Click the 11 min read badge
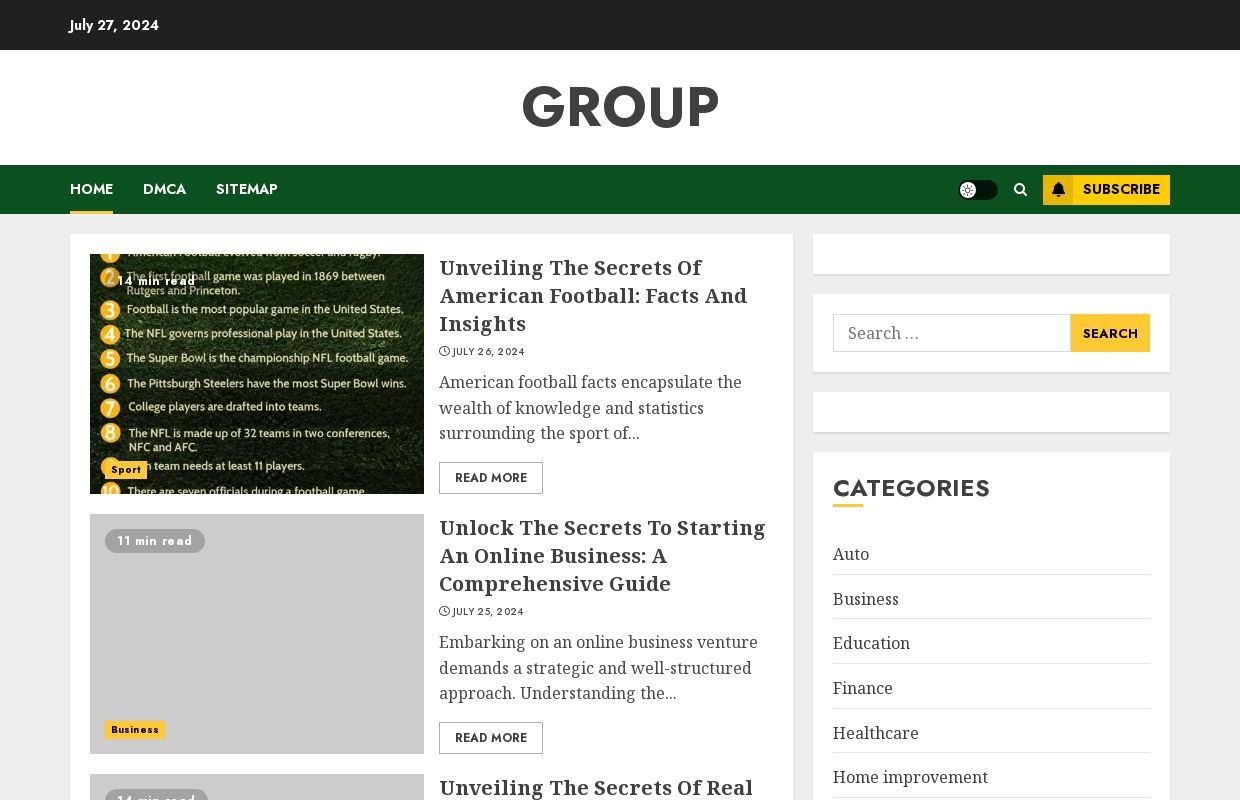 click(x=155, y=541)
